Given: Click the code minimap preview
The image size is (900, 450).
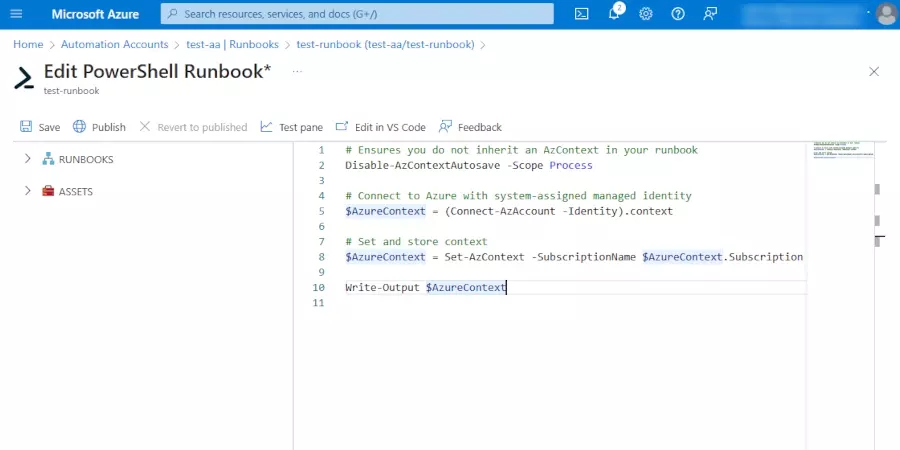Looking at the screenshot, I should (842, 150).
